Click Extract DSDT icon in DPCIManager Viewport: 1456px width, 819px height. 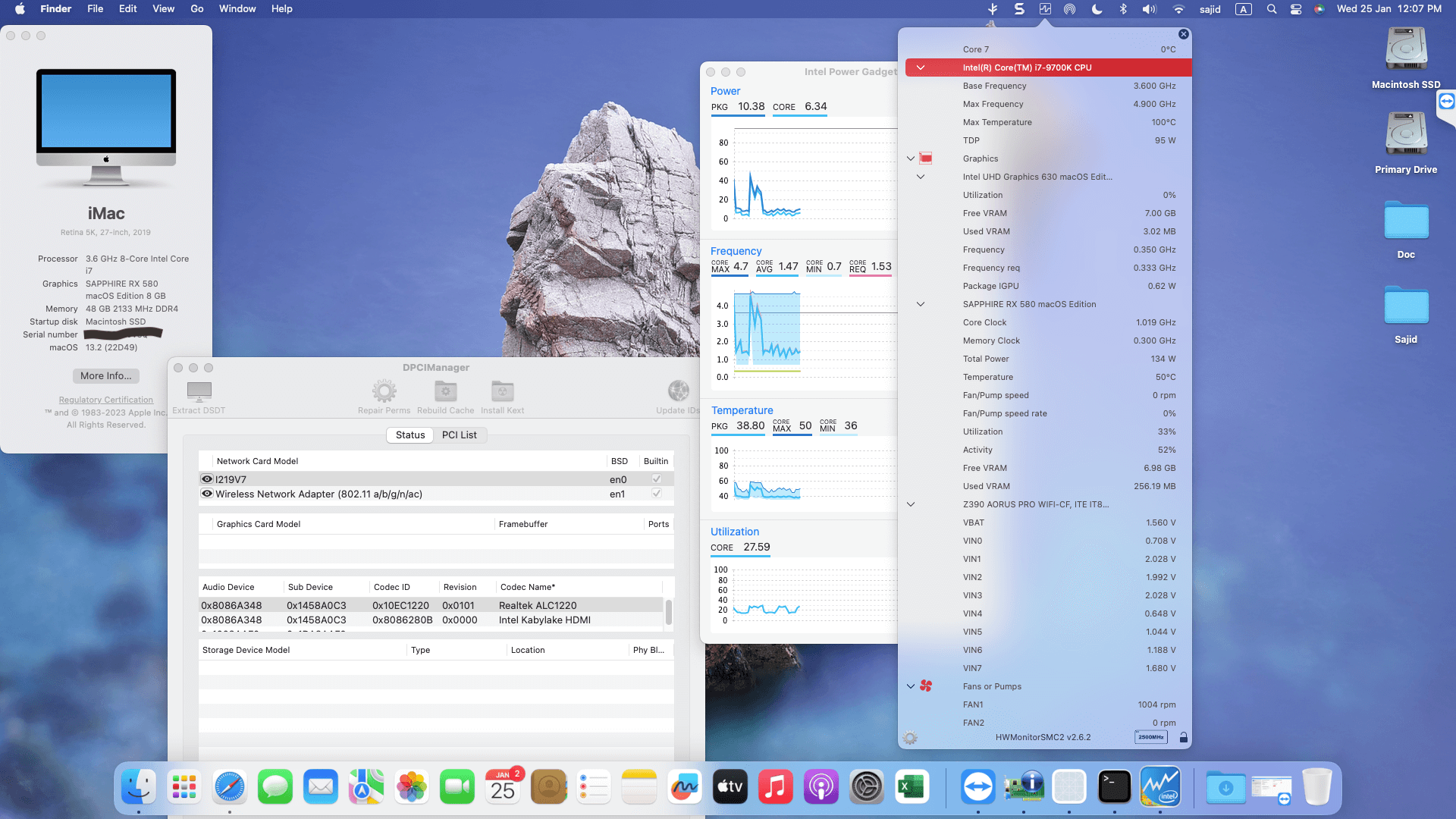tap(199, 392)
